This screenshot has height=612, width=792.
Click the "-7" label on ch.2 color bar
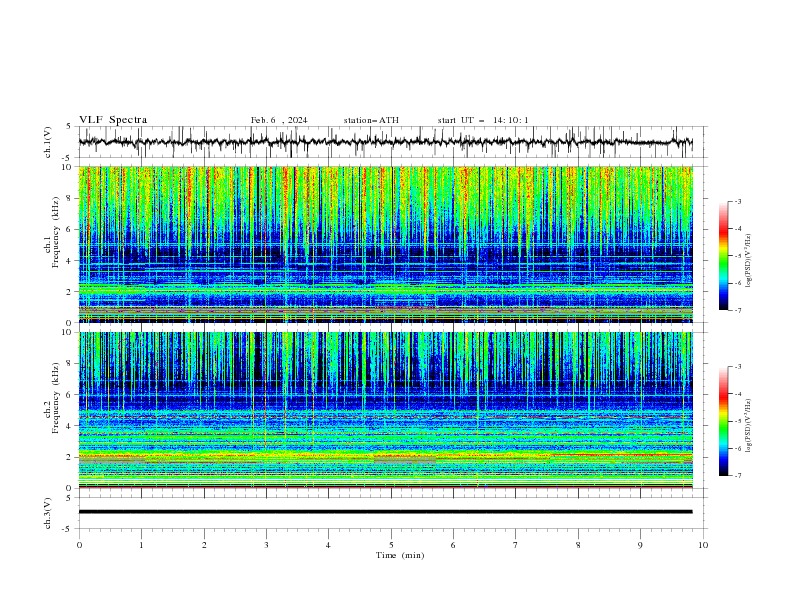point(737,475)
